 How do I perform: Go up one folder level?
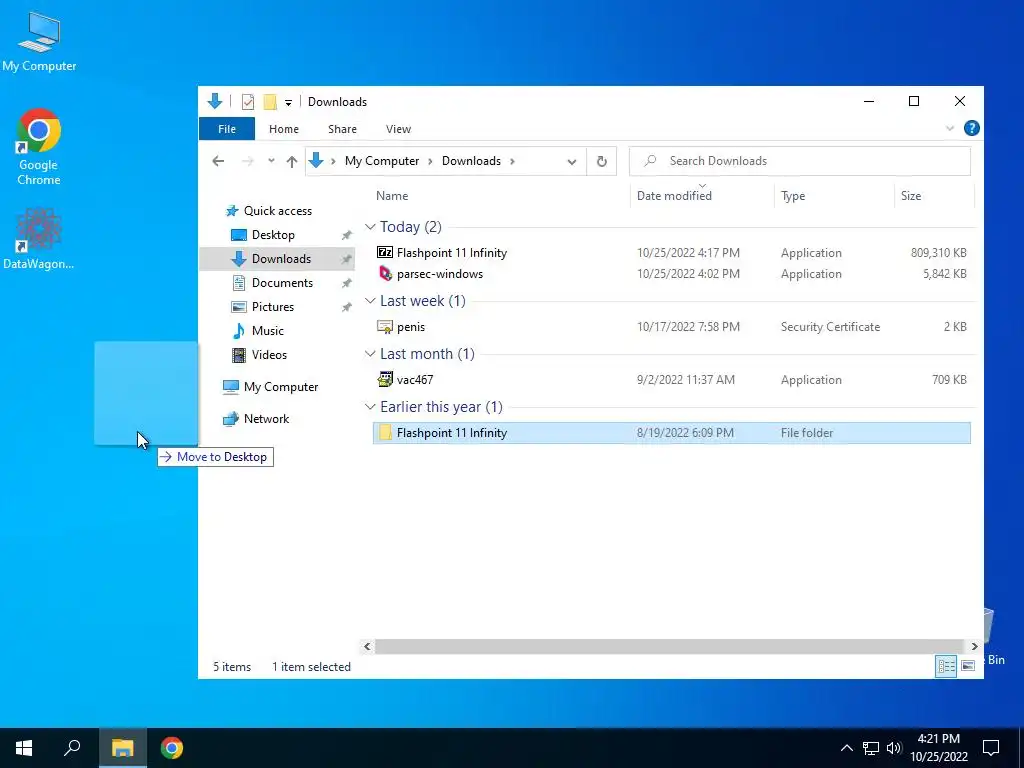click(x=291, y=161)
